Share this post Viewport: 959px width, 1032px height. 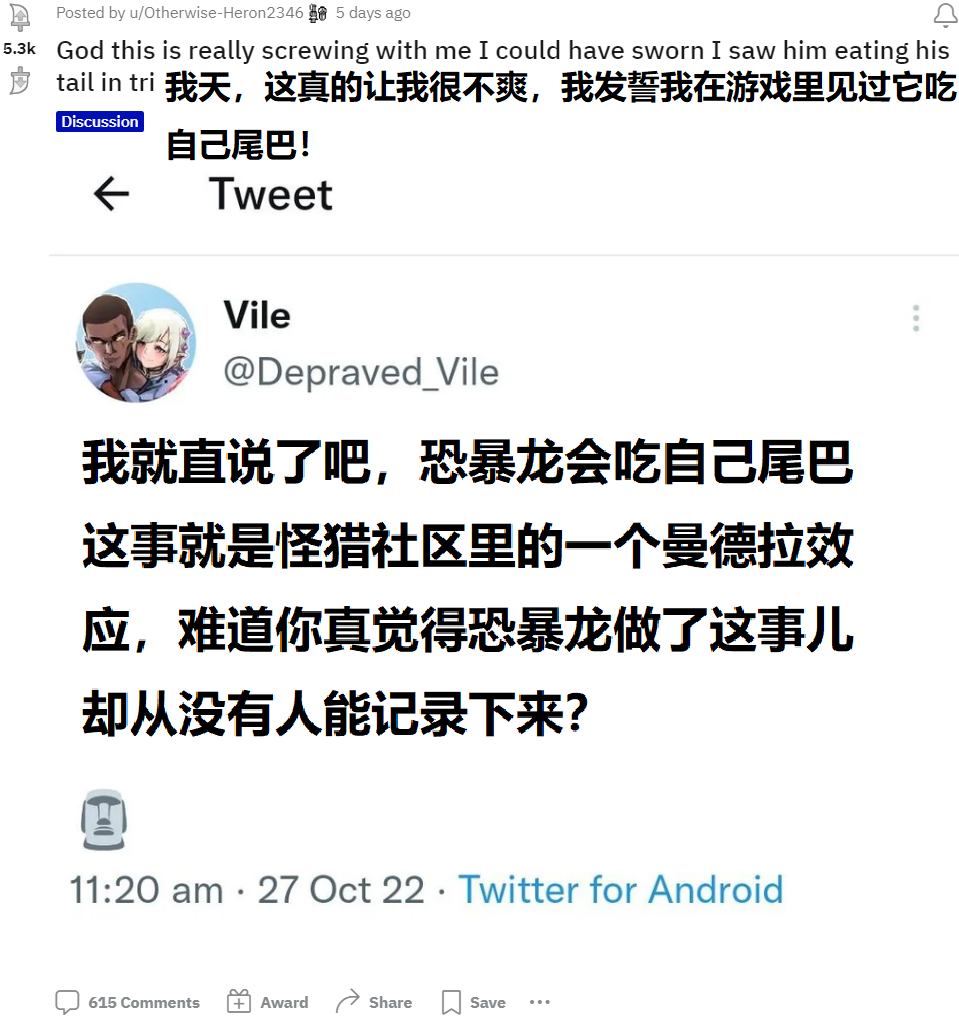pos(374,1002)
